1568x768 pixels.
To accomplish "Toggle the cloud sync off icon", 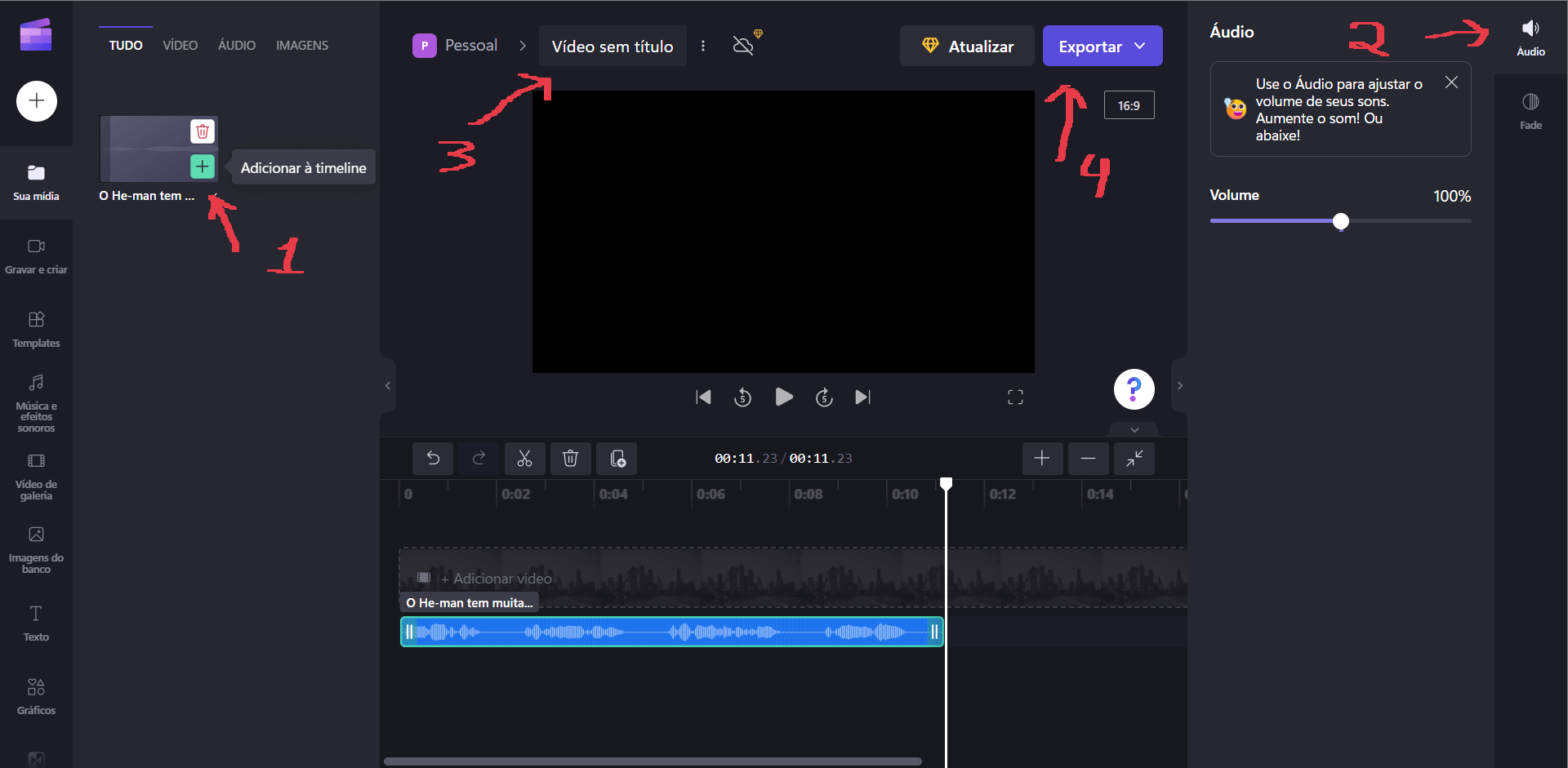I will pos(743,46).
